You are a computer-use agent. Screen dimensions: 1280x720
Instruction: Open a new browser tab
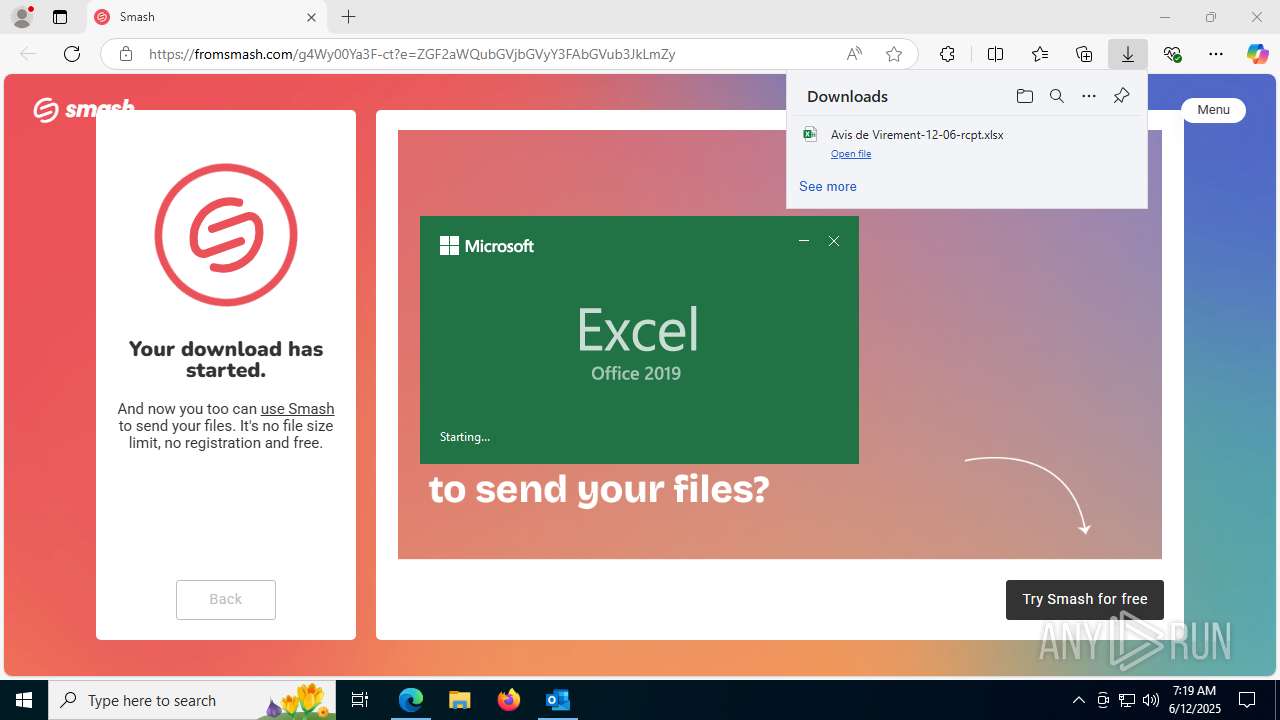click(x=348, y=17)
